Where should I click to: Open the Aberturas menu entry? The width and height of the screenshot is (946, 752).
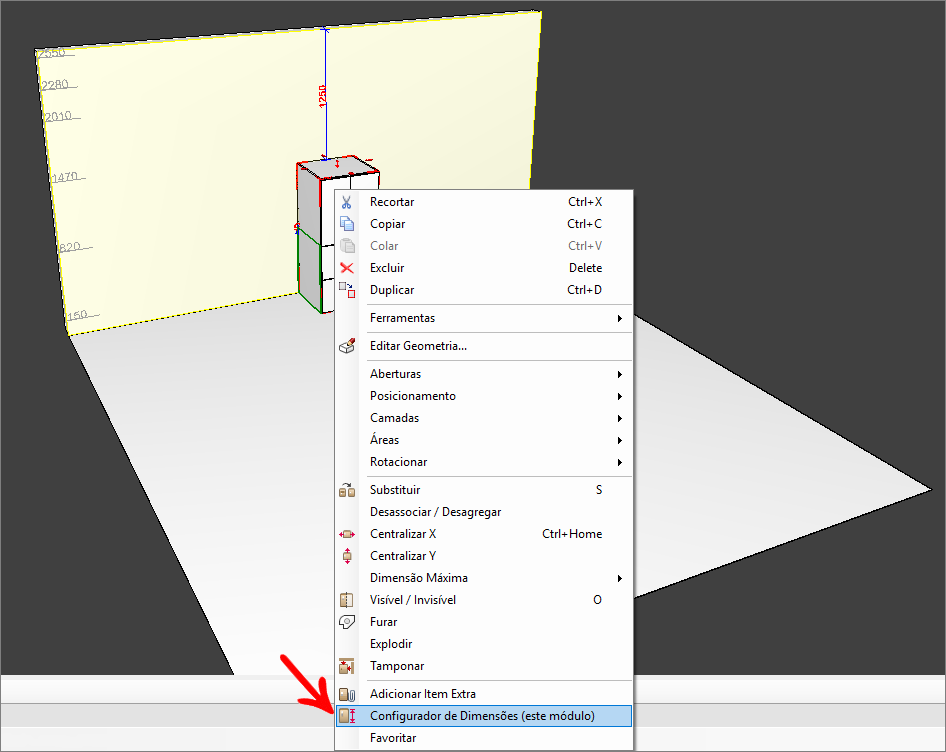tap(484, 374)
